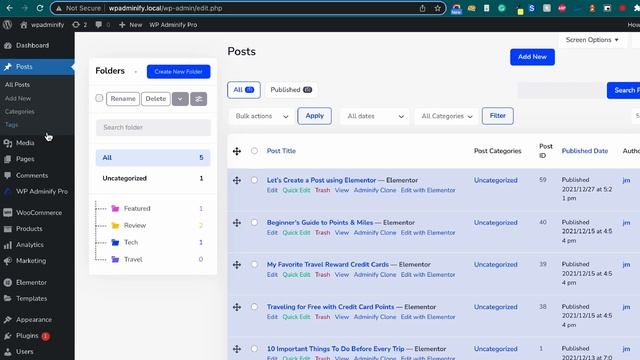
Task: Sort by Published Date column header
Action: point(584,151)
